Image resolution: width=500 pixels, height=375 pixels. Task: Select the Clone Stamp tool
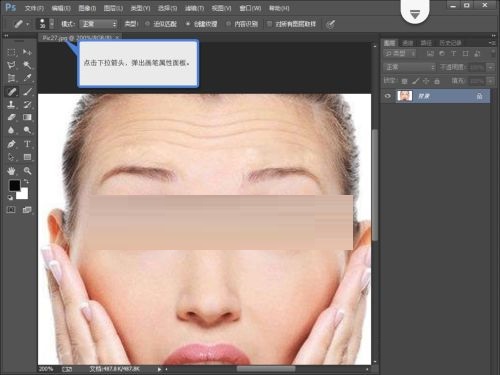11,105
